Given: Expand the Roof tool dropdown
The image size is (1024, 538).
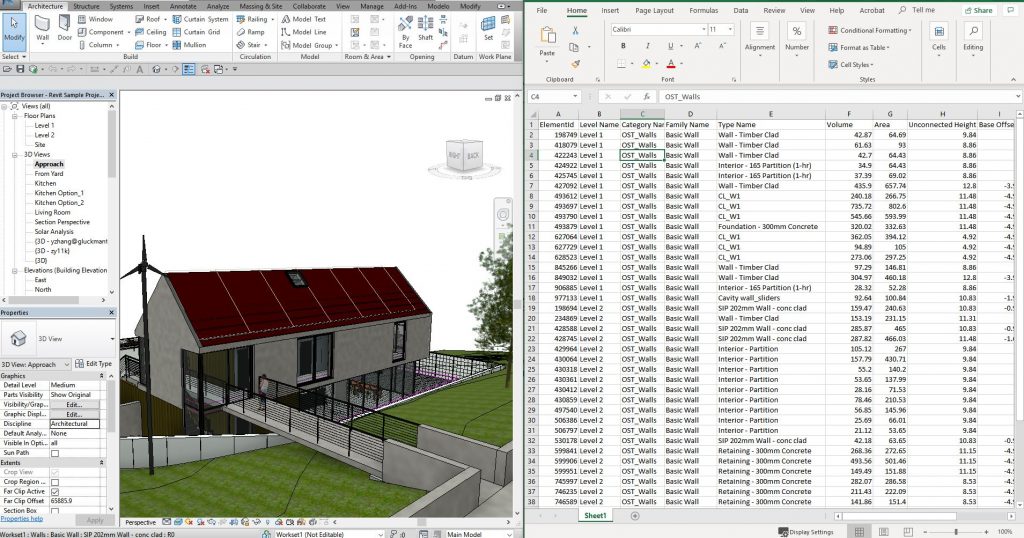Looking at the screenshot, I should pos(166,20).
